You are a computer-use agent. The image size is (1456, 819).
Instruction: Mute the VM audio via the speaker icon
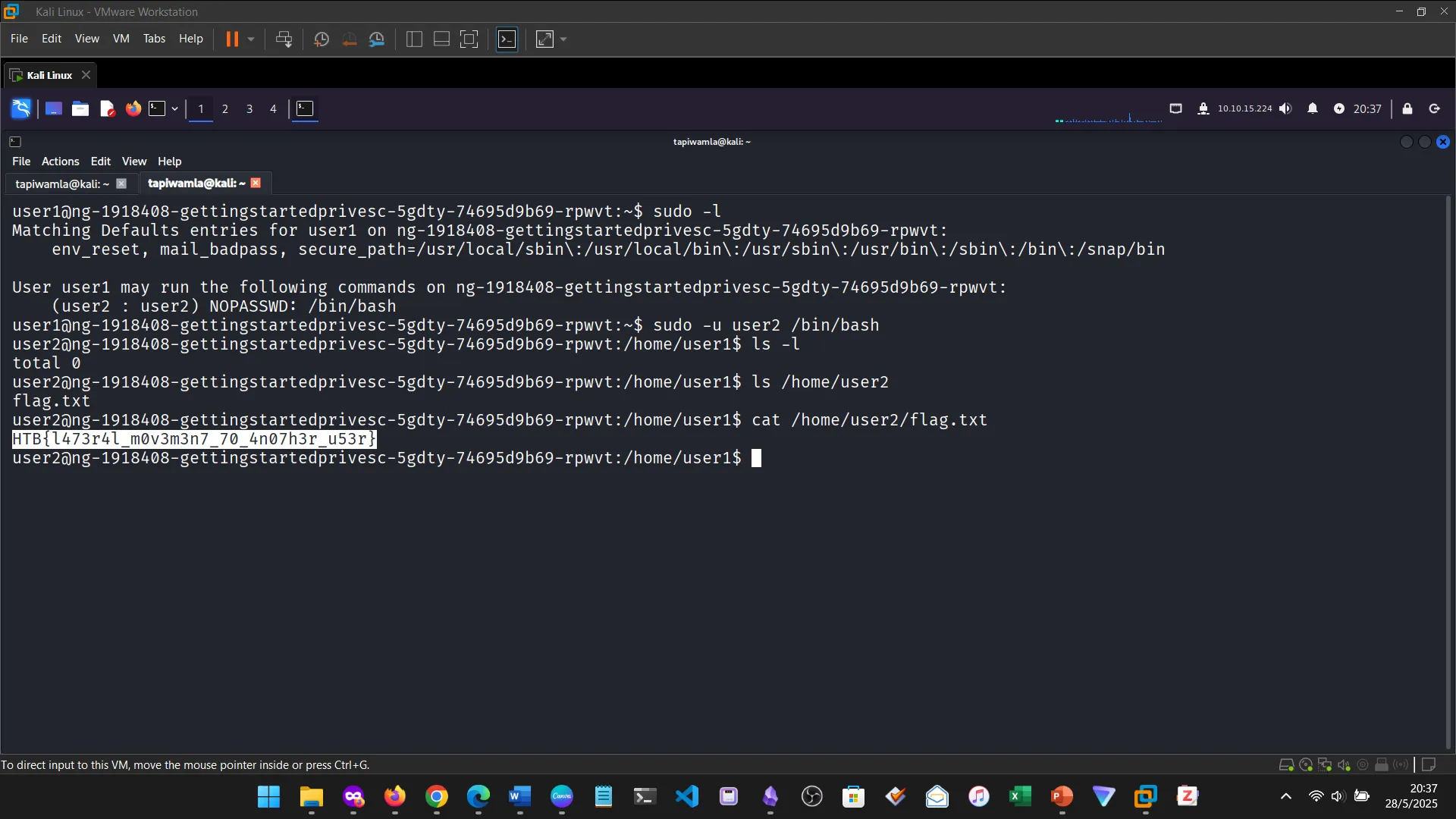[x=1287, y=108]
